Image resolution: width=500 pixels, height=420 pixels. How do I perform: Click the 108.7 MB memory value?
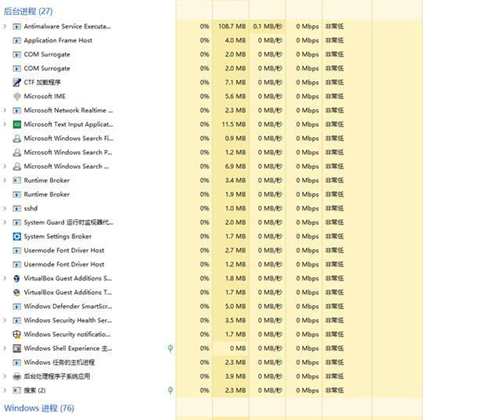[x=232, y=26]
